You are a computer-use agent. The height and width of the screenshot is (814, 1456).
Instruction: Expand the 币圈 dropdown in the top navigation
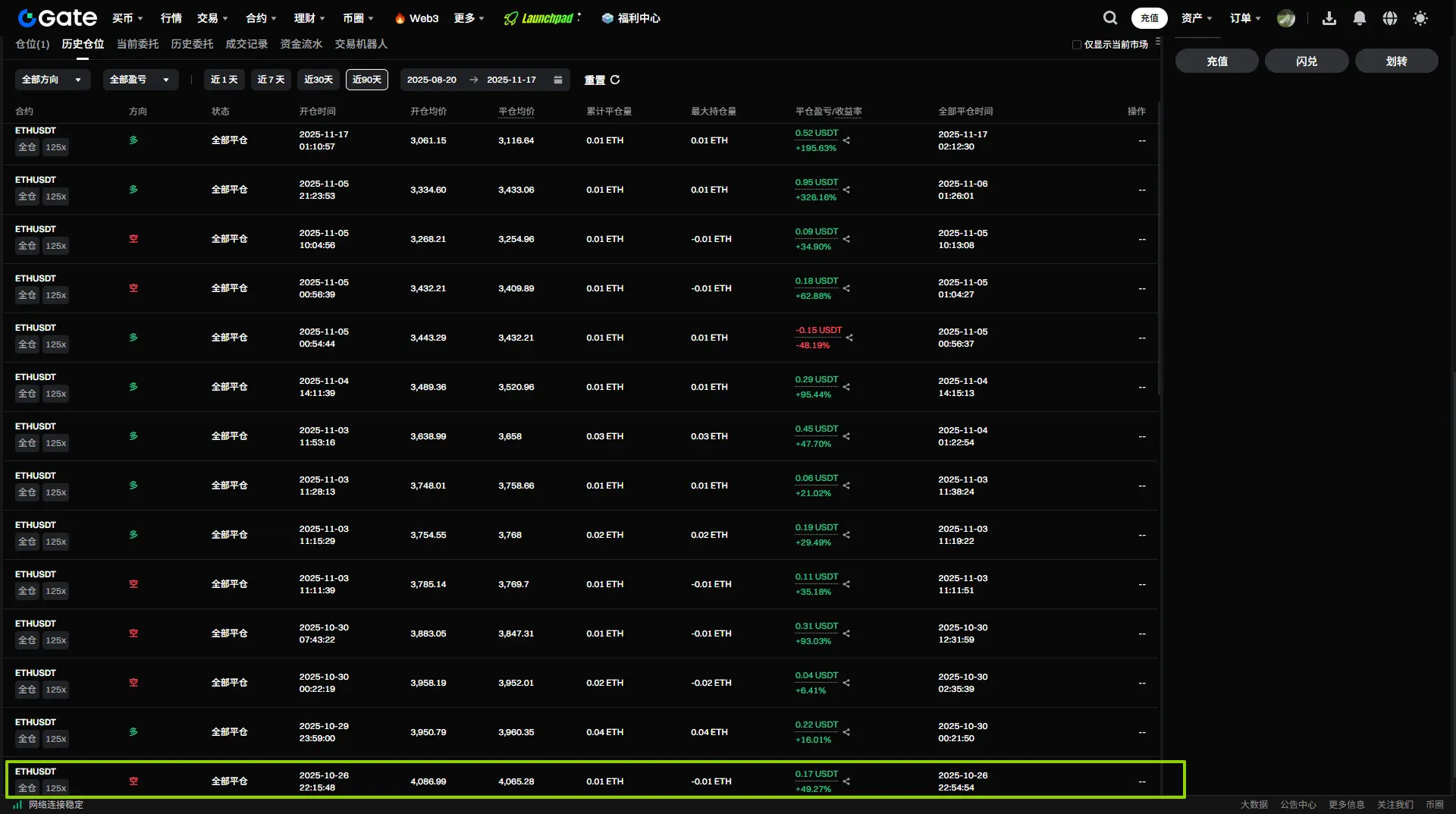[358, 18]
